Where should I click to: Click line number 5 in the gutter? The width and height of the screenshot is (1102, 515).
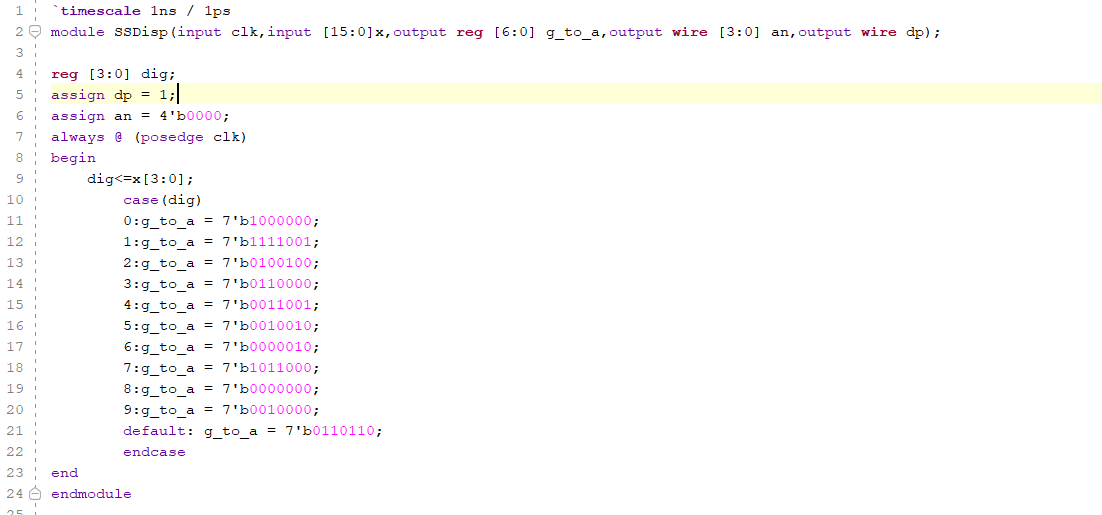(19, 95)
